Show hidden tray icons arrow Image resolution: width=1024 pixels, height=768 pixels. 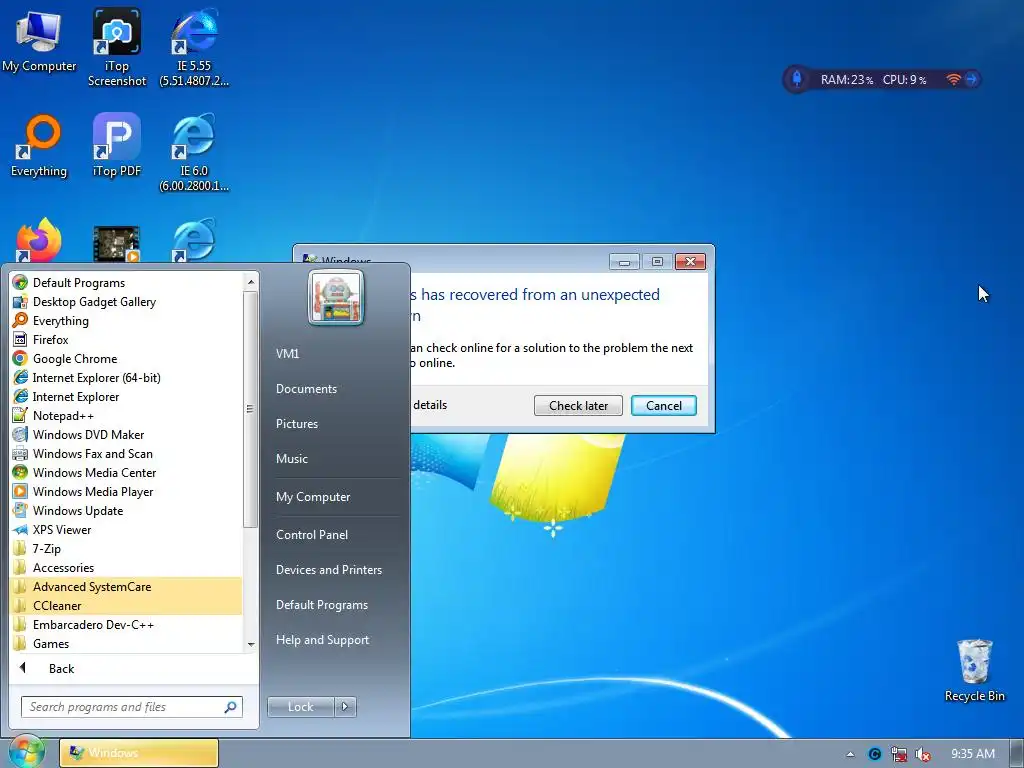point(850,754)
